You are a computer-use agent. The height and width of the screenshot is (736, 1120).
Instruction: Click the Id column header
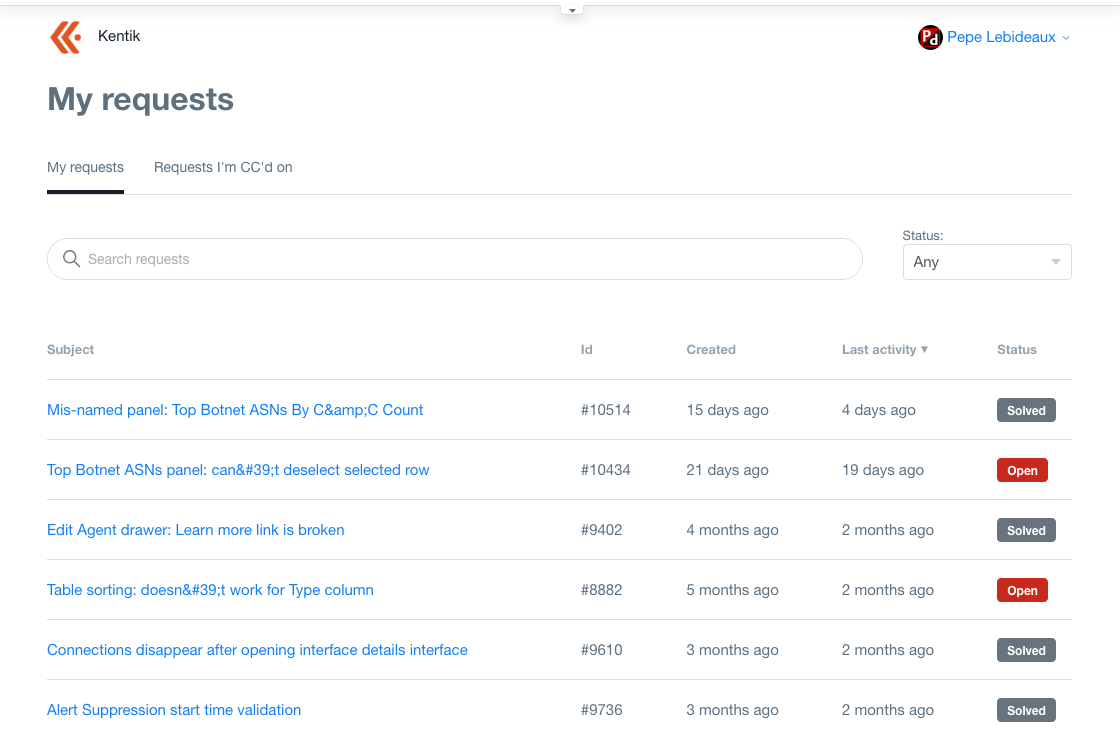[x=586, y=349]
